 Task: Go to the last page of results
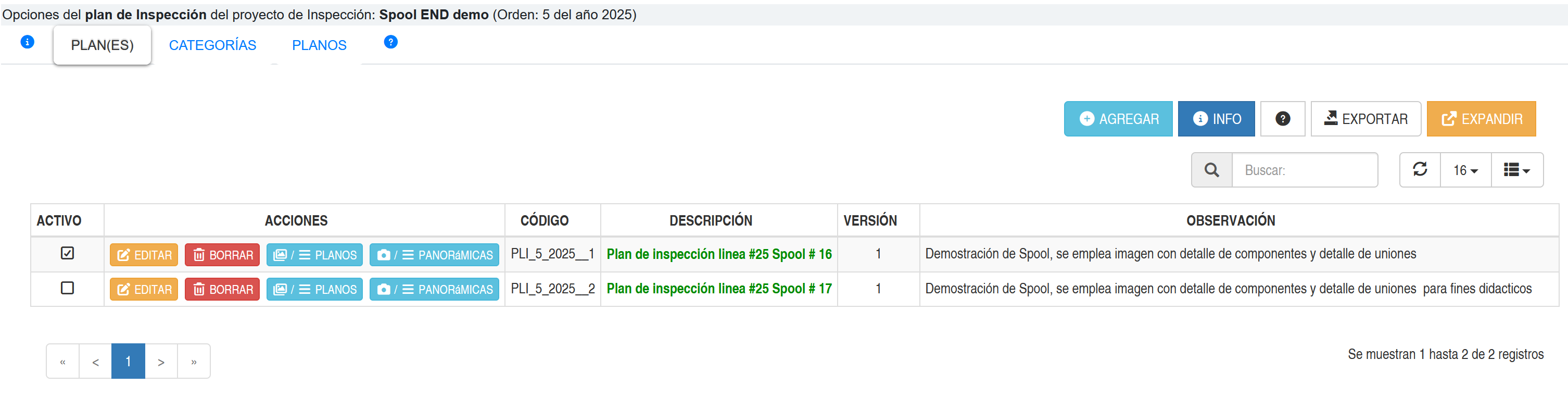tap(194, 362)
